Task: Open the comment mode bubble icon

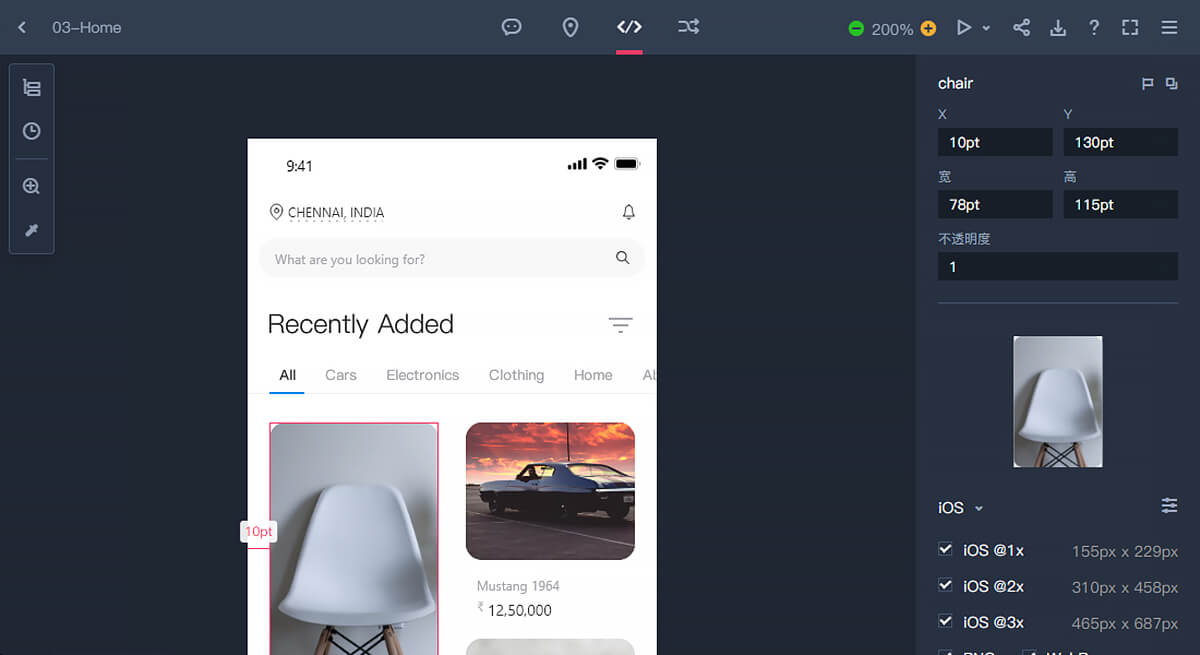Action: point(512,27)
